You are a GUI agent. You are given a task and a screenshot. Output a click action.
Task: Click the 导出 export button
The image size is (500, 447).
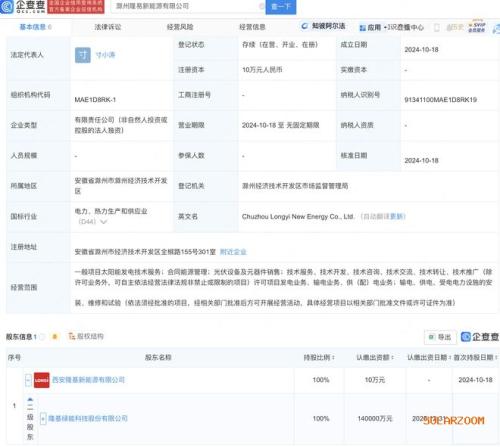point(440,337)
